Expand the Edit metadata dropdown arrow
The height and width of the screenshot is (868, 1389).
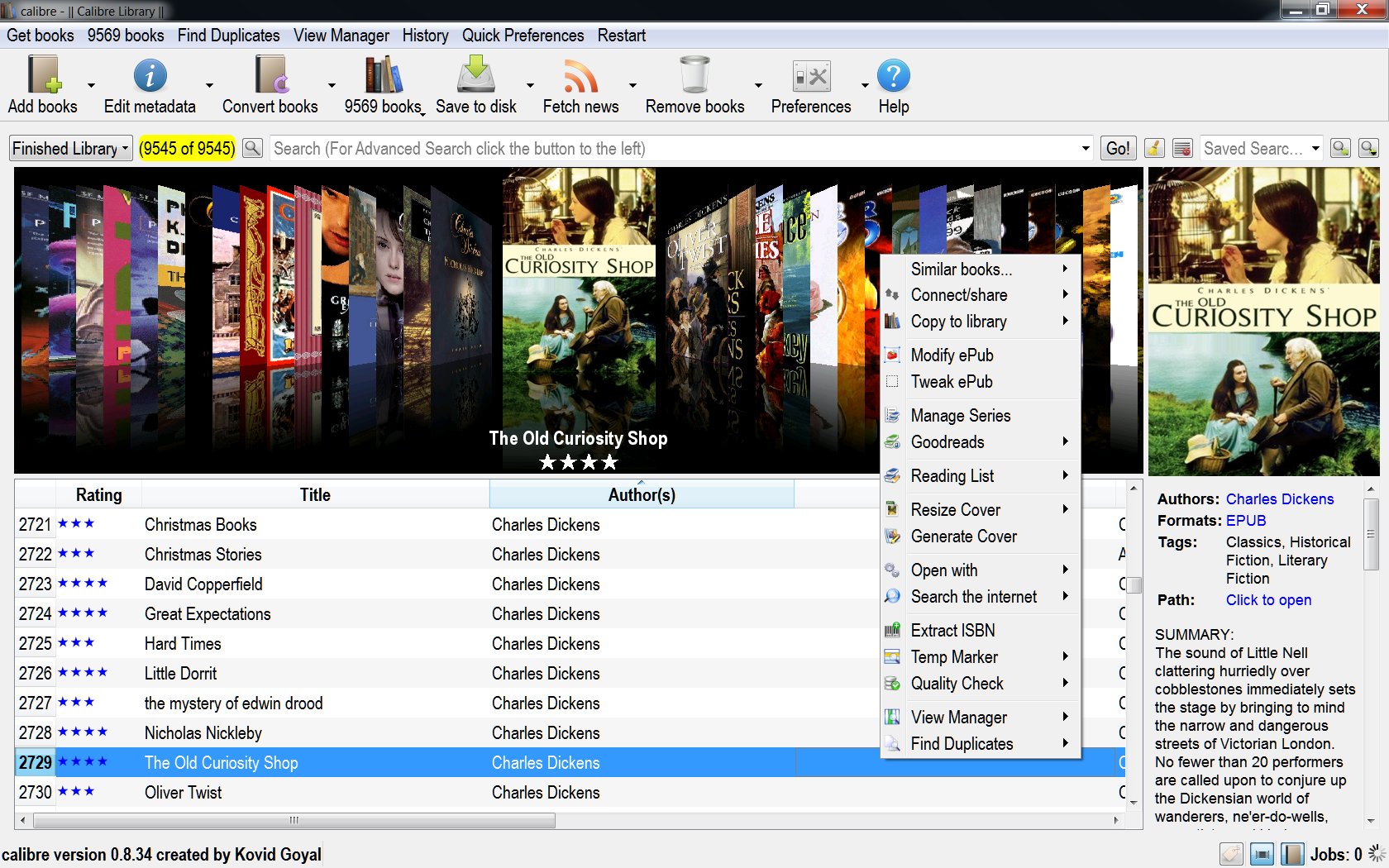tap(209, 85)
